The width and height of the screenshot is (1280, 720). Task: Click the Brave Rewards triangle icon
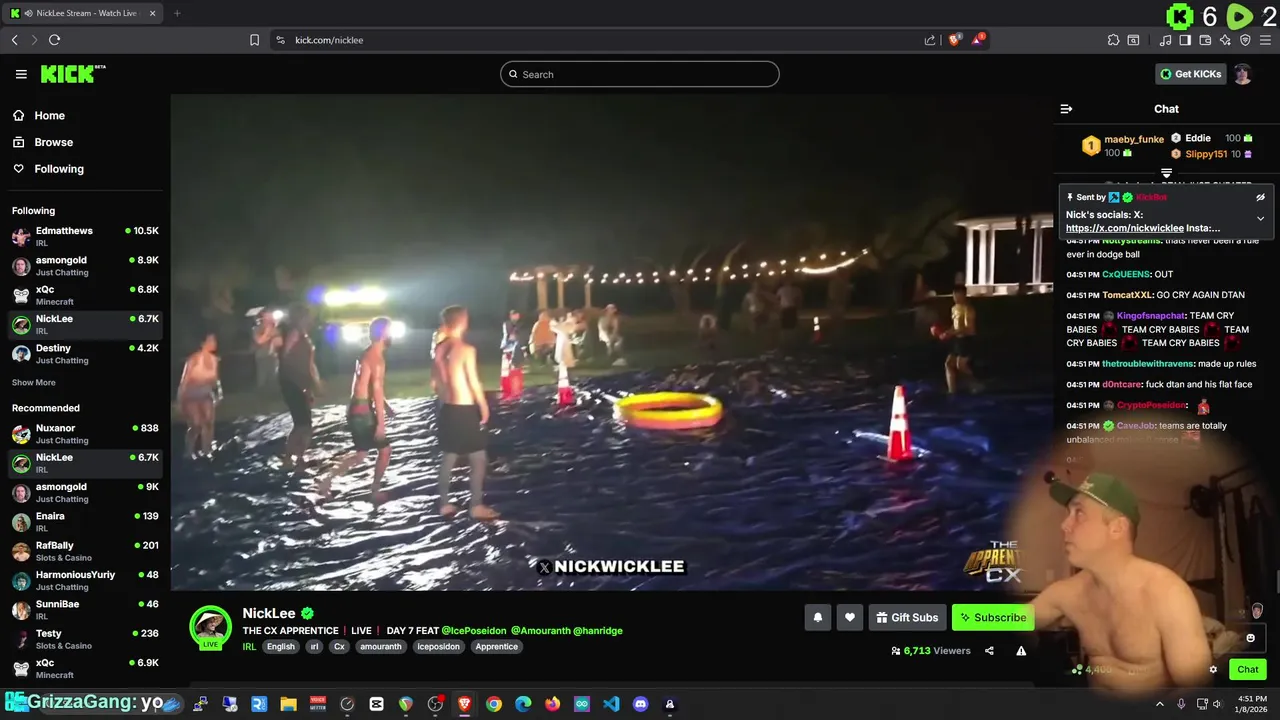click(978, 40)
